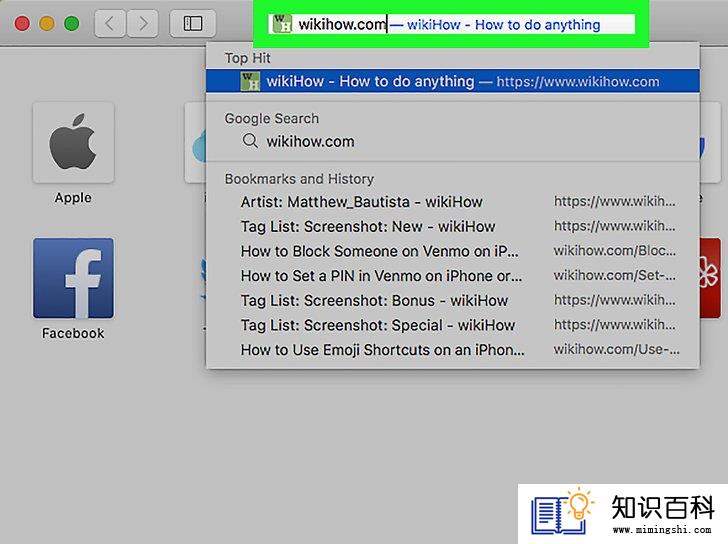Image resolution: width=728 pixels, height=544 pixels.
Task: Open 'How to Set a PIN in Venmo' entry
Action: point(453,276)
